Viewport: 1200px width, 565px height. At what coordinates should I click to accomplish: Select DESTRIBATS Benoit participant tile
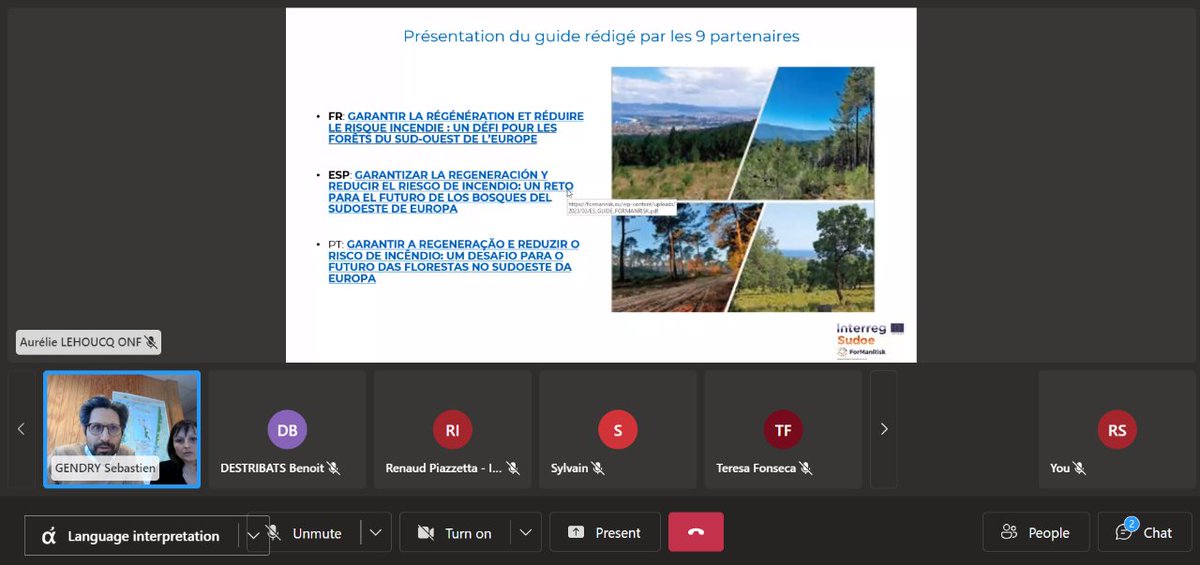287,429
